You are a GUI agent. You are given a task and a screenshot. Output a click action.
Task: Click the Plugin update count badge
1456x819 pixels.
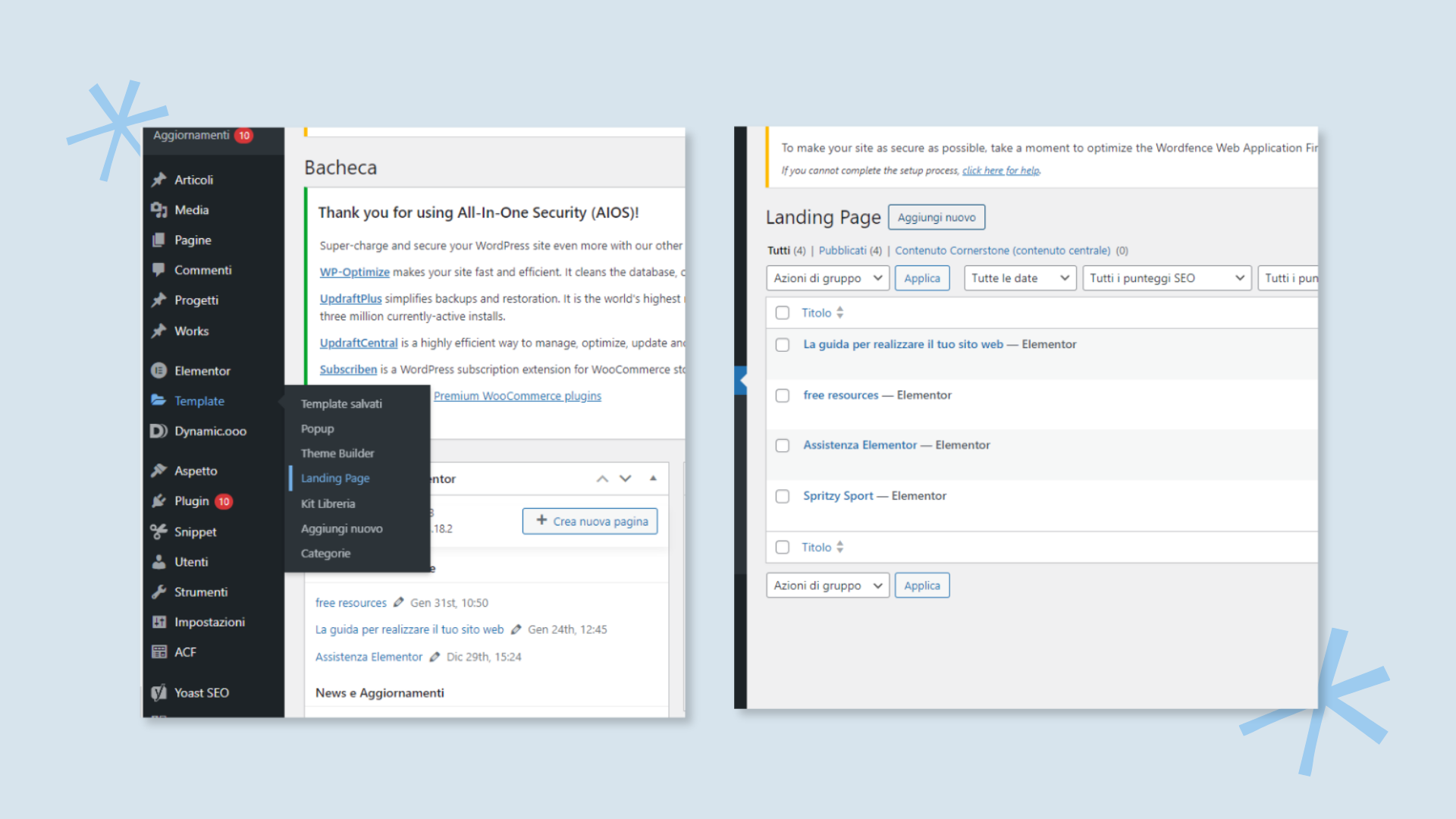click(x=224, y=501)
